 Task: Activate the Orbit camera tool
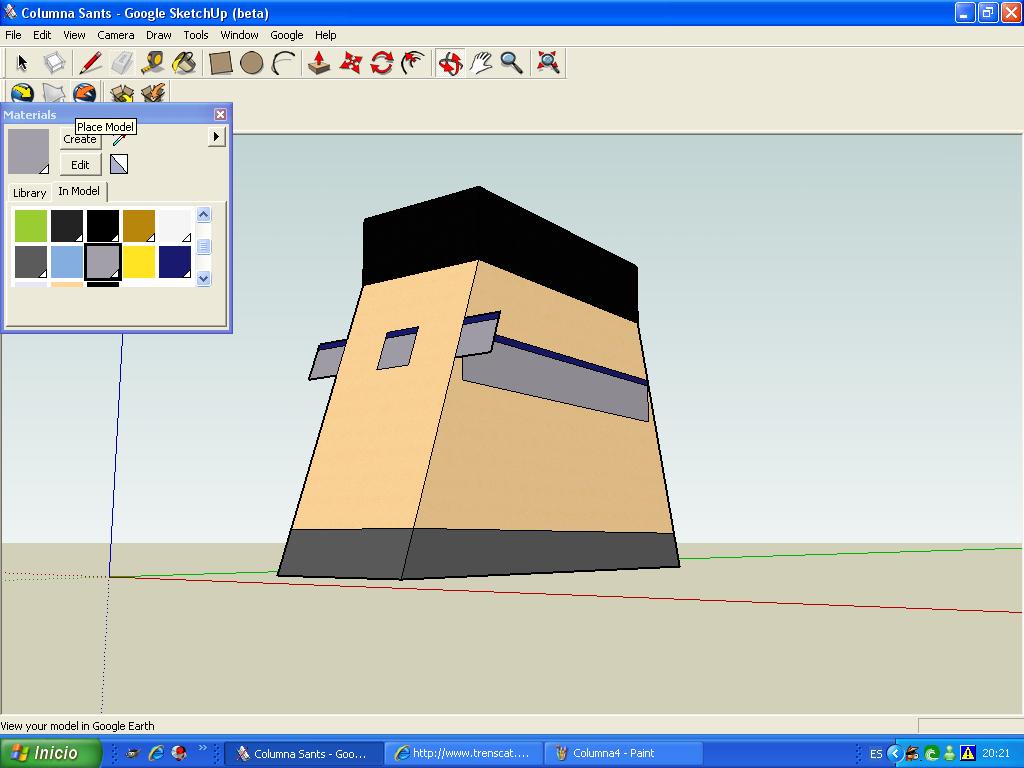450,63
